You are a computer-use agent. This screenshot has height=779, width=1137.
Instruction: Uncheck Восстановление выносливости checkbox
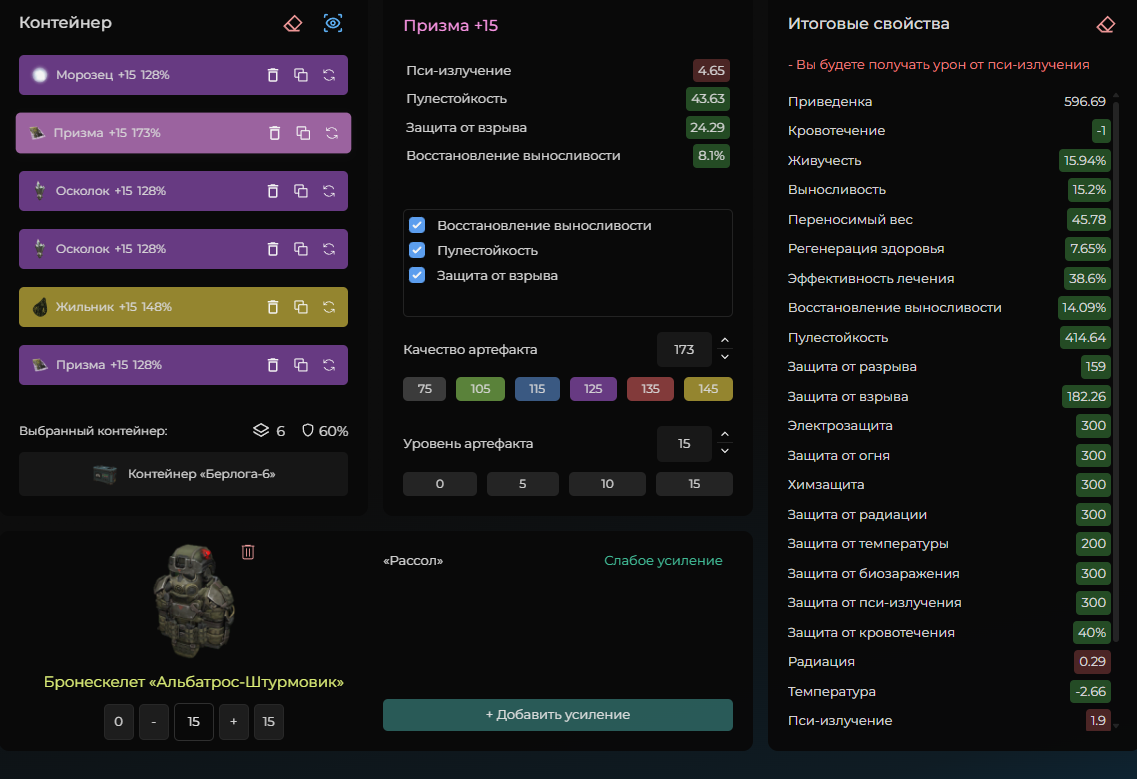point(417,225)
